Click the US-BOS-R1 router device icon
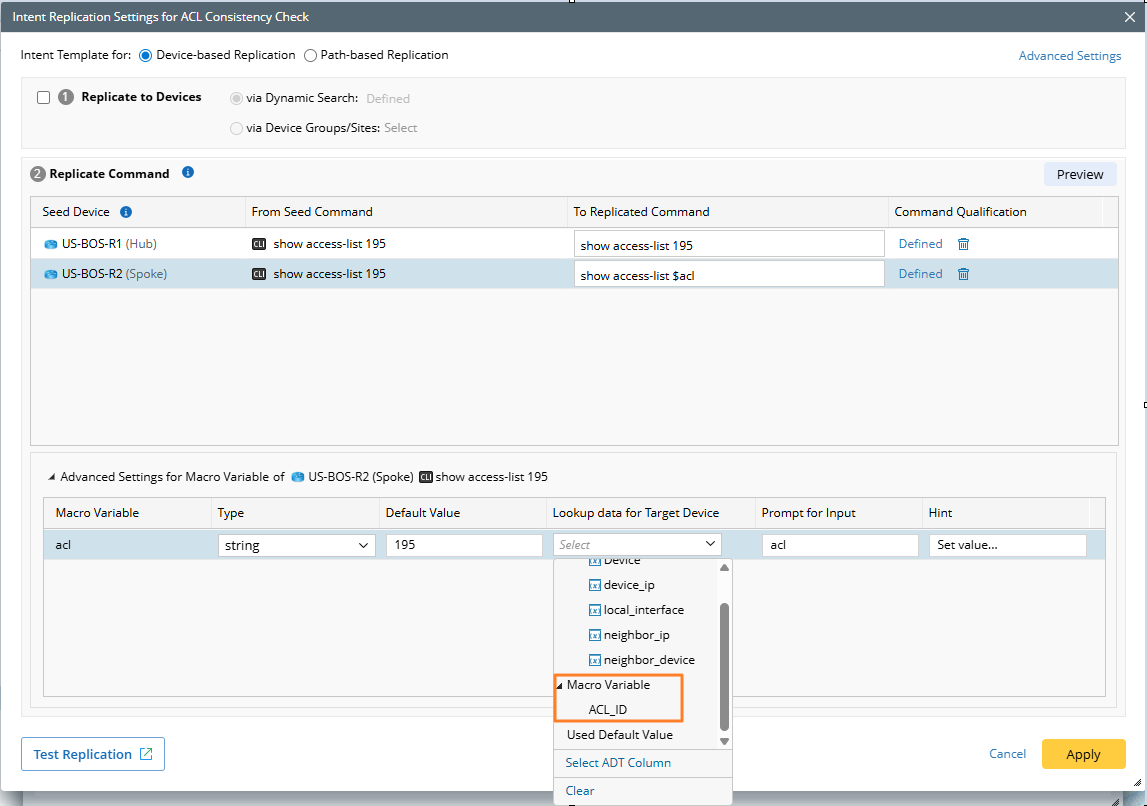The height and width of the screenshot is (806, 1147). 51,244
